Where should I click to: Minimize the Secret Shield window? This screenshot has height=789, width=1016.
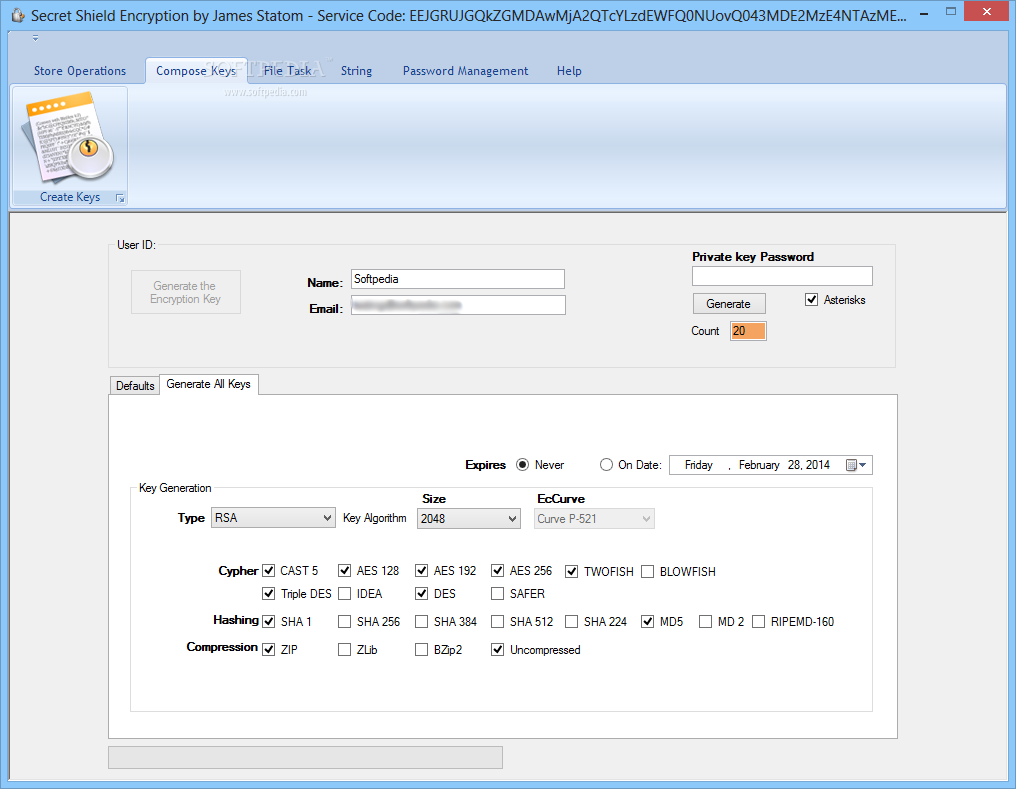pyautogui.click(x=924, y=13)
